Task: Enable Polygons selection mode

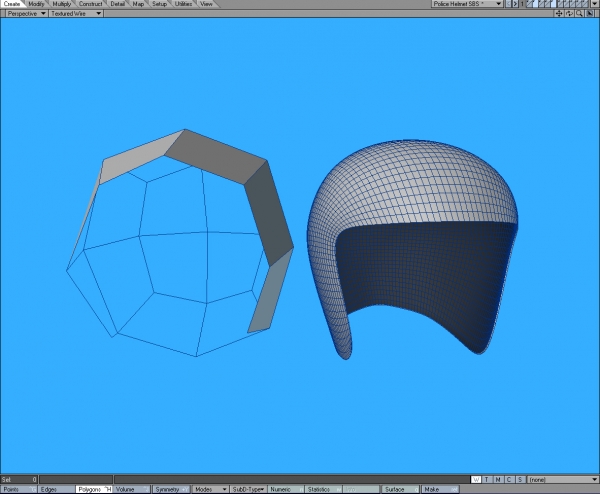Action: (94, 489)
